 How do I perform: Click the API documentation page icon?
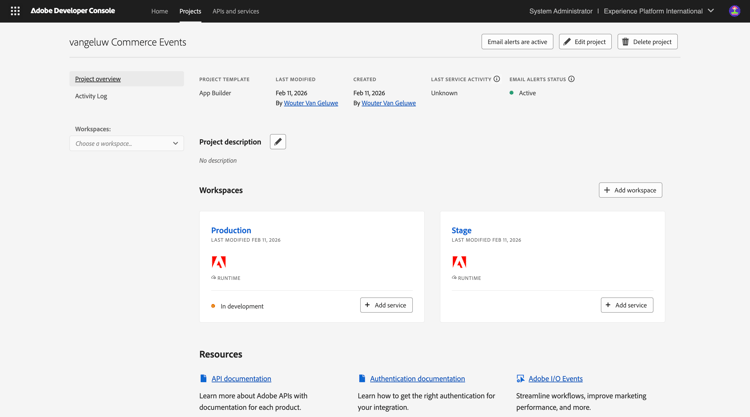click(203, 379)
